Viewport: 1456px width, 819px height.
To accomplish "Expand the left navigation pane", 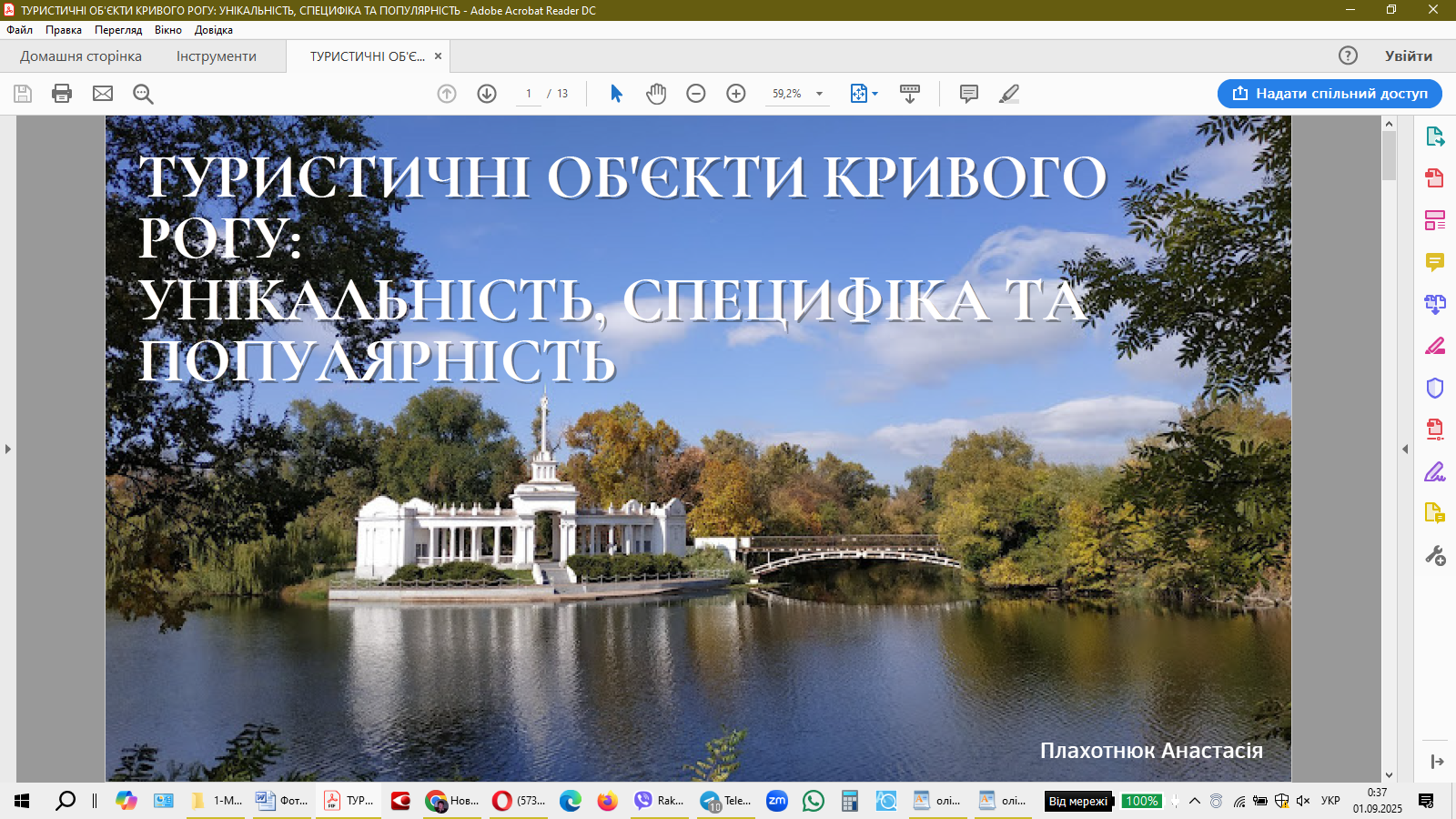I will [8, 449].
